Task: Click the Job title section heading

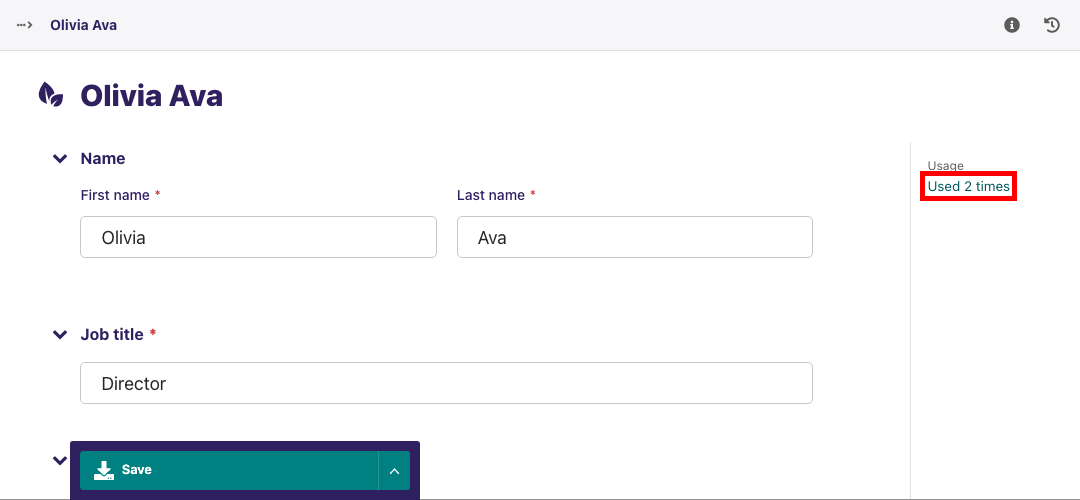Action: (x=112, y=335)
